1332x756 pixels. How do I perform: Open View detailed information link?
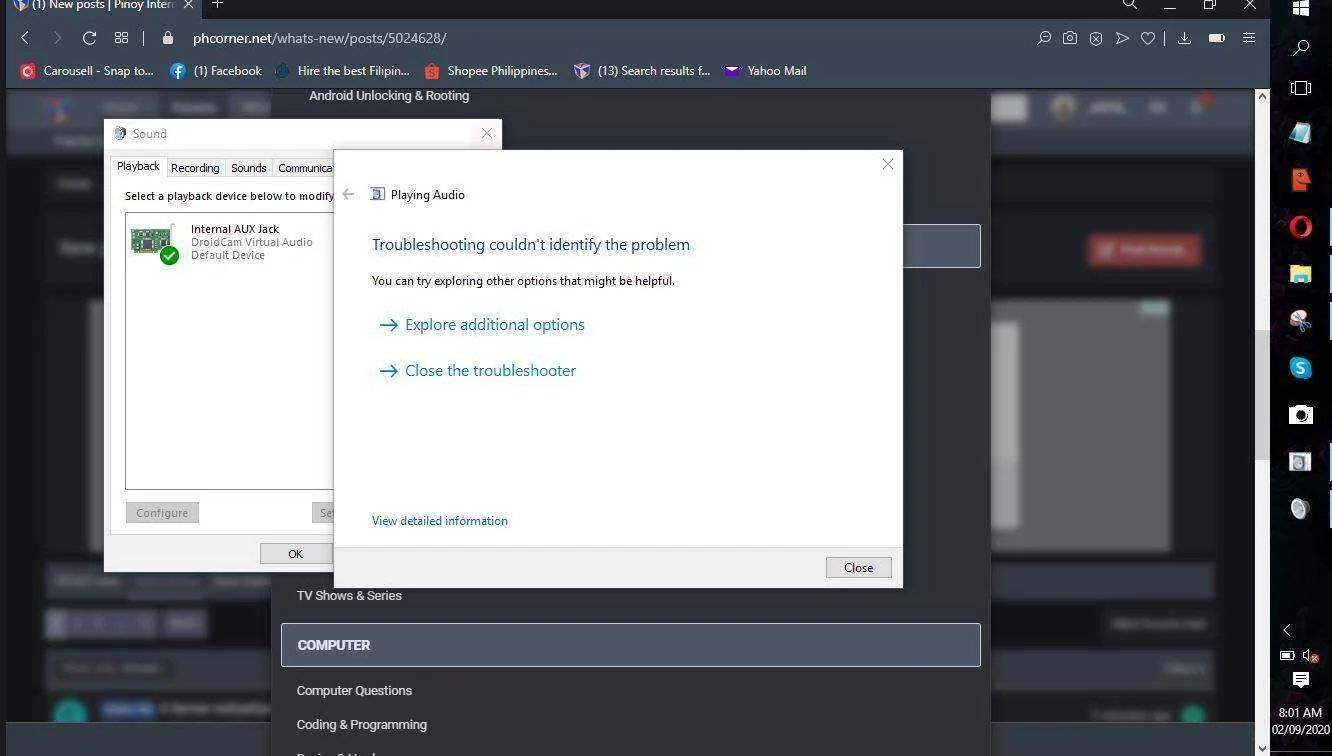click(x=440, y=521)
